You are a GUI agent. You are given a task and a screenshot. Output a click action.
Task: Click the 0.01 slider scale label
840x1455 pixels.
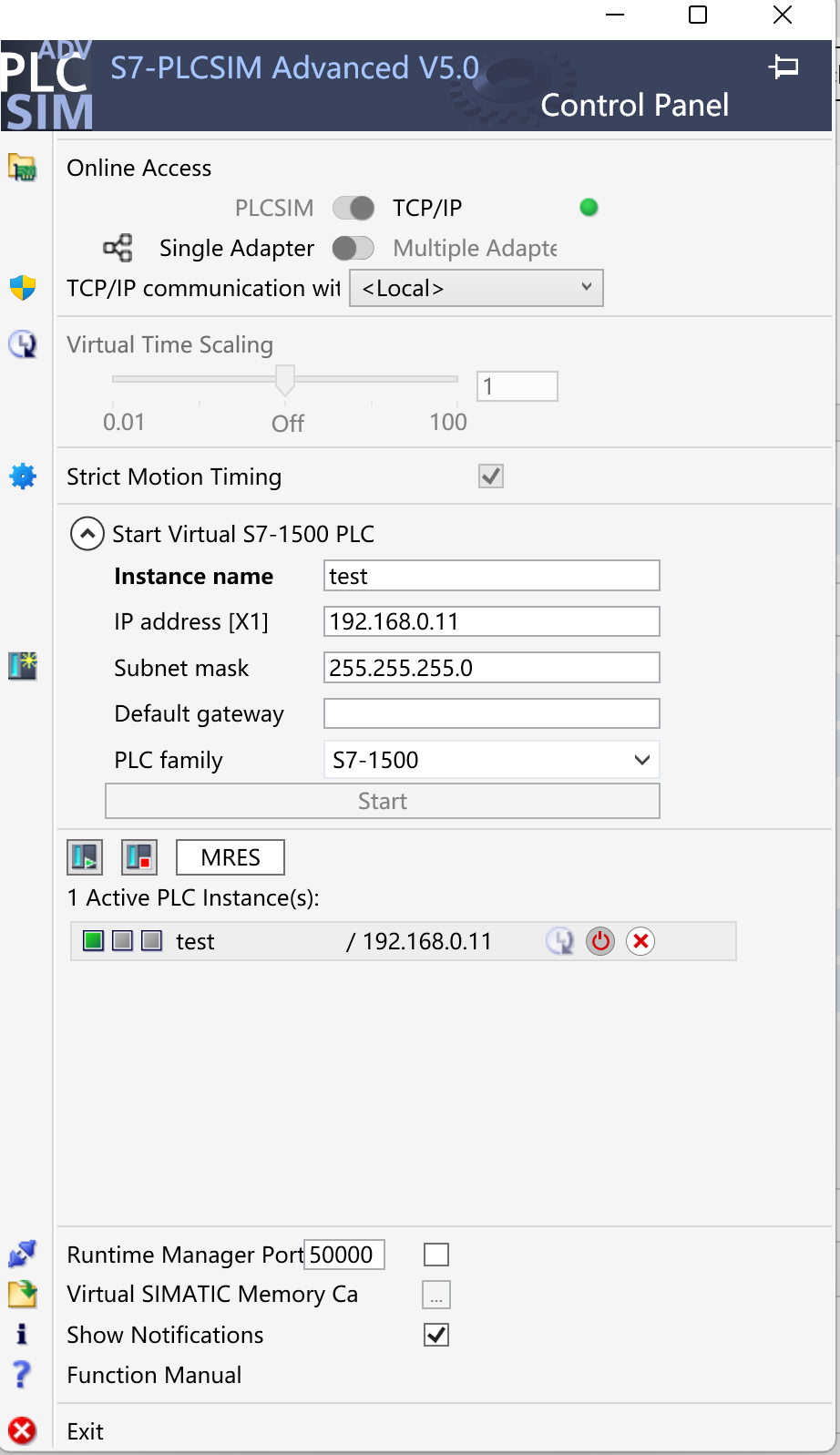[x=124, y=422]
